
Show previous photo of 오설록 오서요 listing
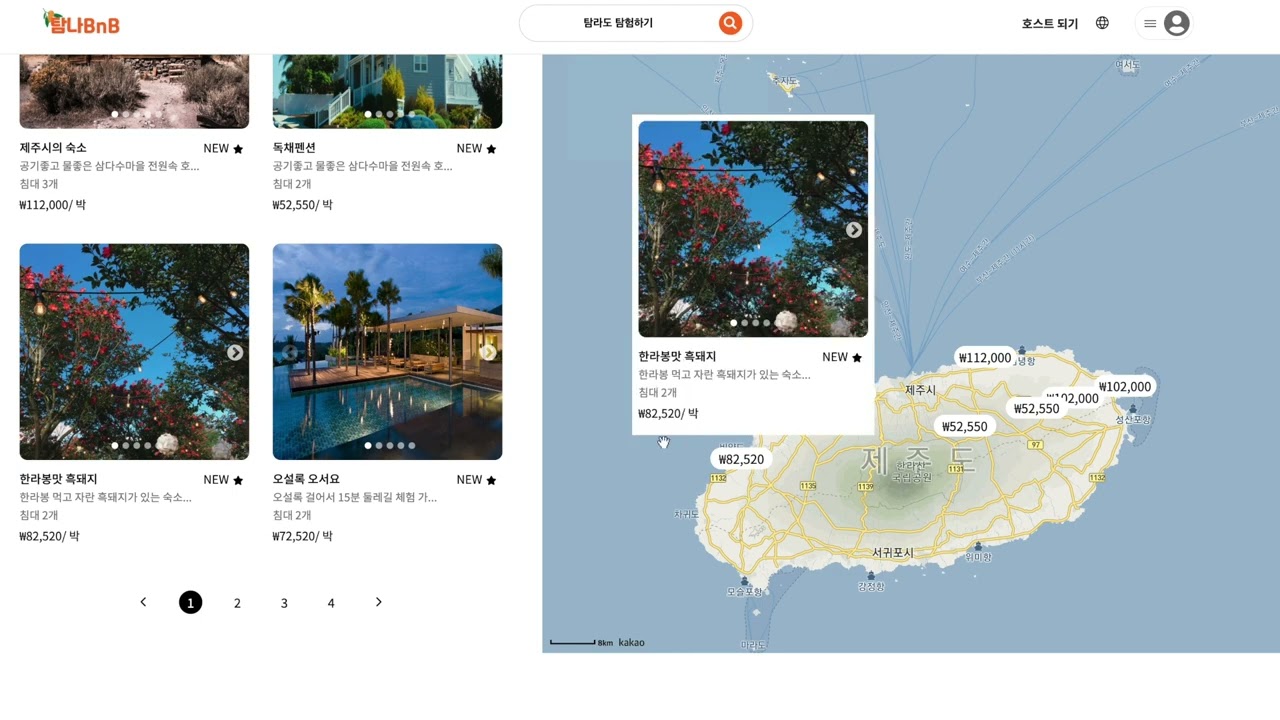[290, 352]
